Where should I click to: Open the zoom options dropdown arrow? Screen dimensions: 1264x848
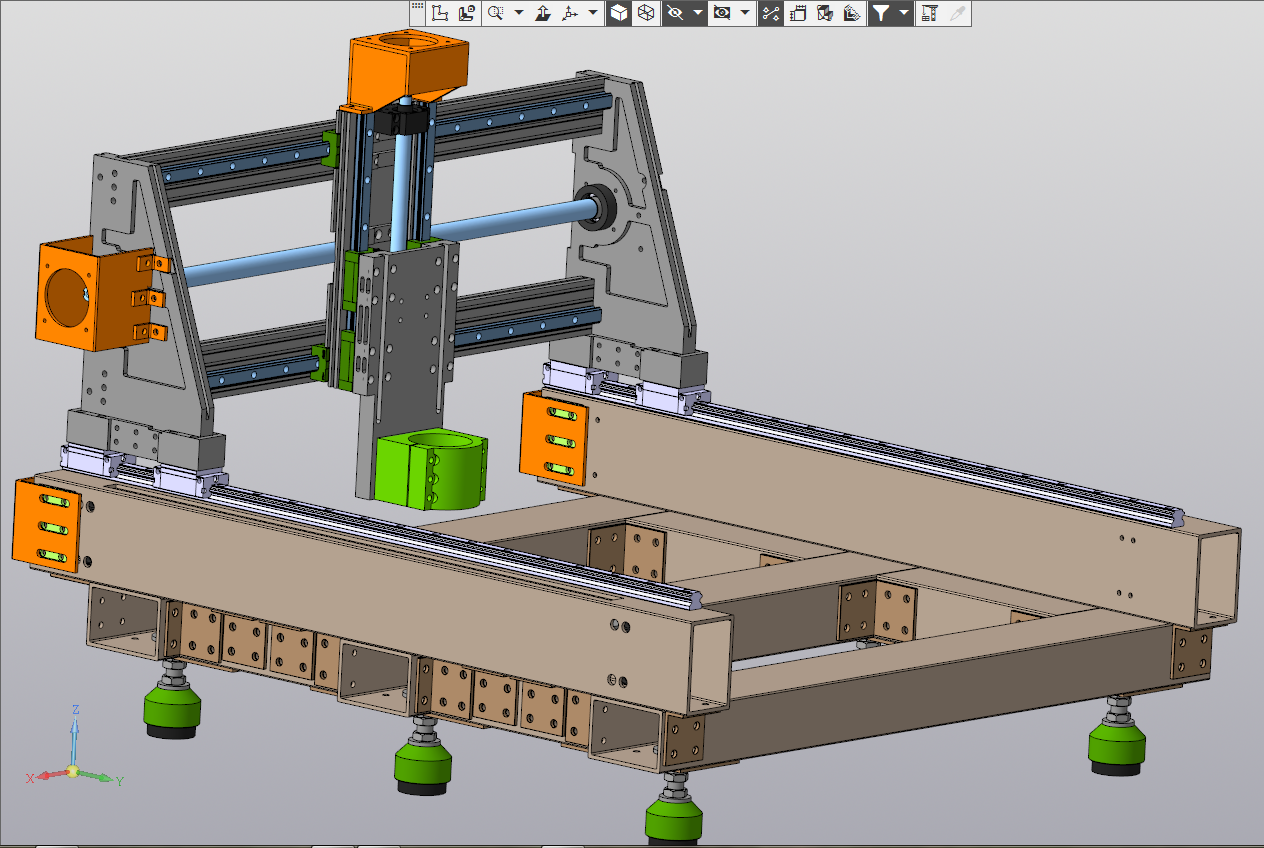click(519, 14)
